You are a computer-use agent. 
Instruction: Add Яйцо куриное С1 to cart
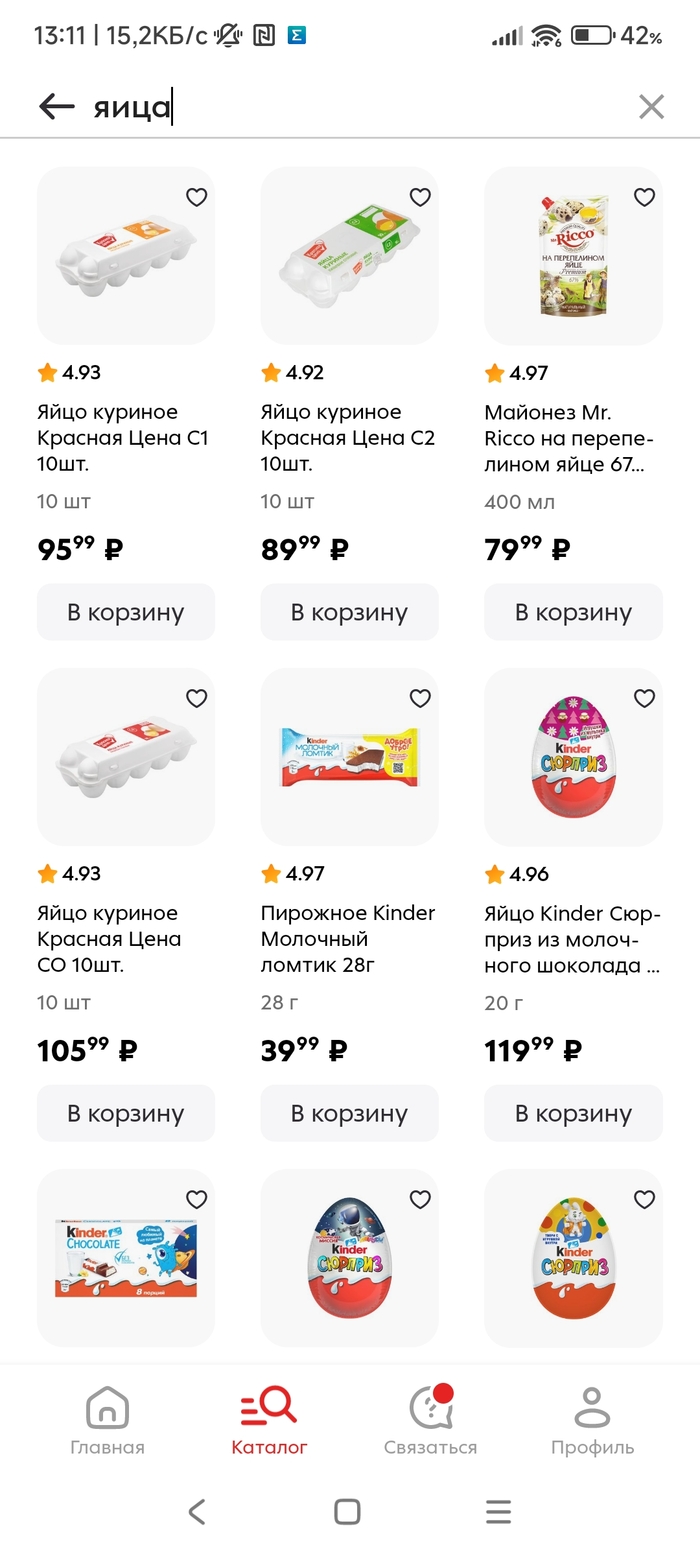pyautogui.click(x=126, y=612)
